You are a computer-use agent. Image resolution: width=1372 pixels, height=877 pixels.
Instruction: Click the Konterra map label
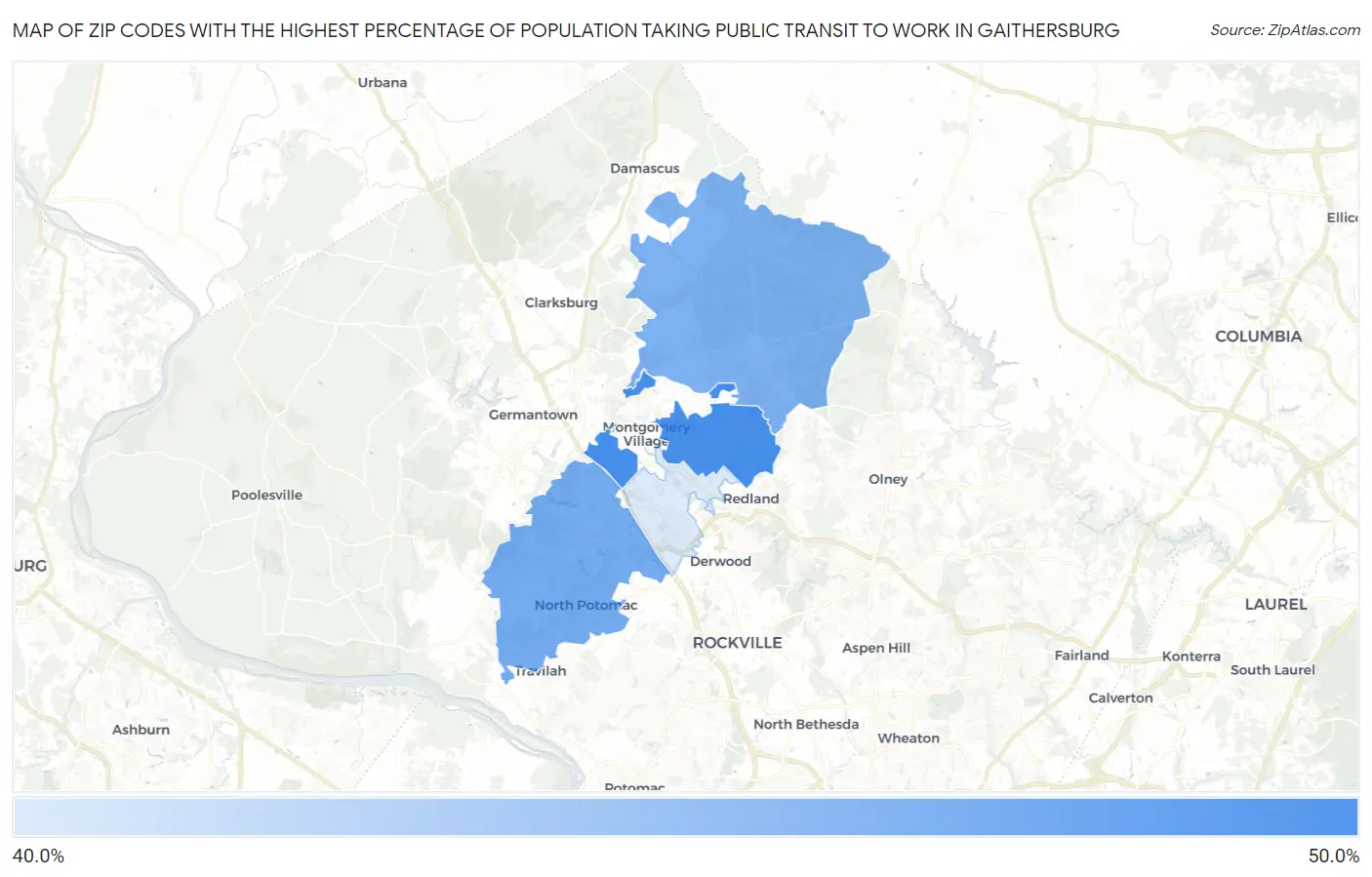coord(1191,657)
